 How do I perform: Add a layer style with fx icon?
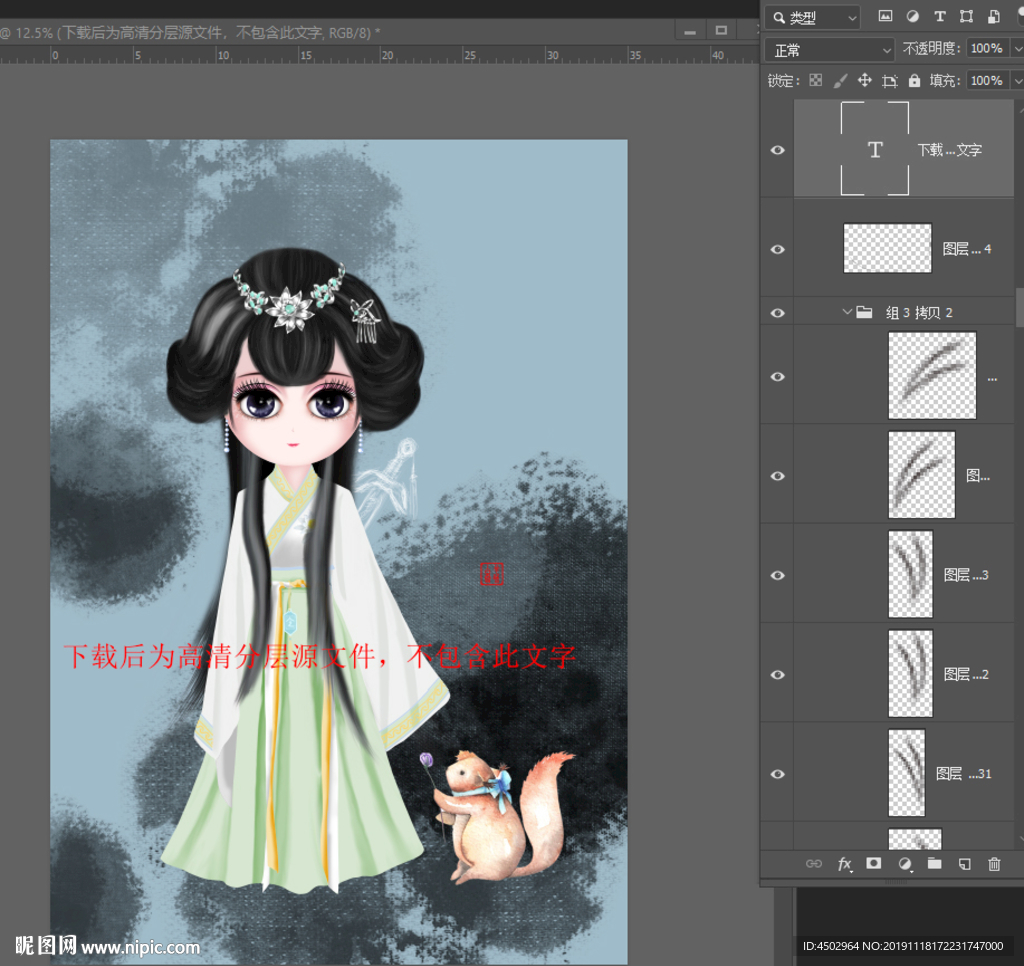coord(845,864)
